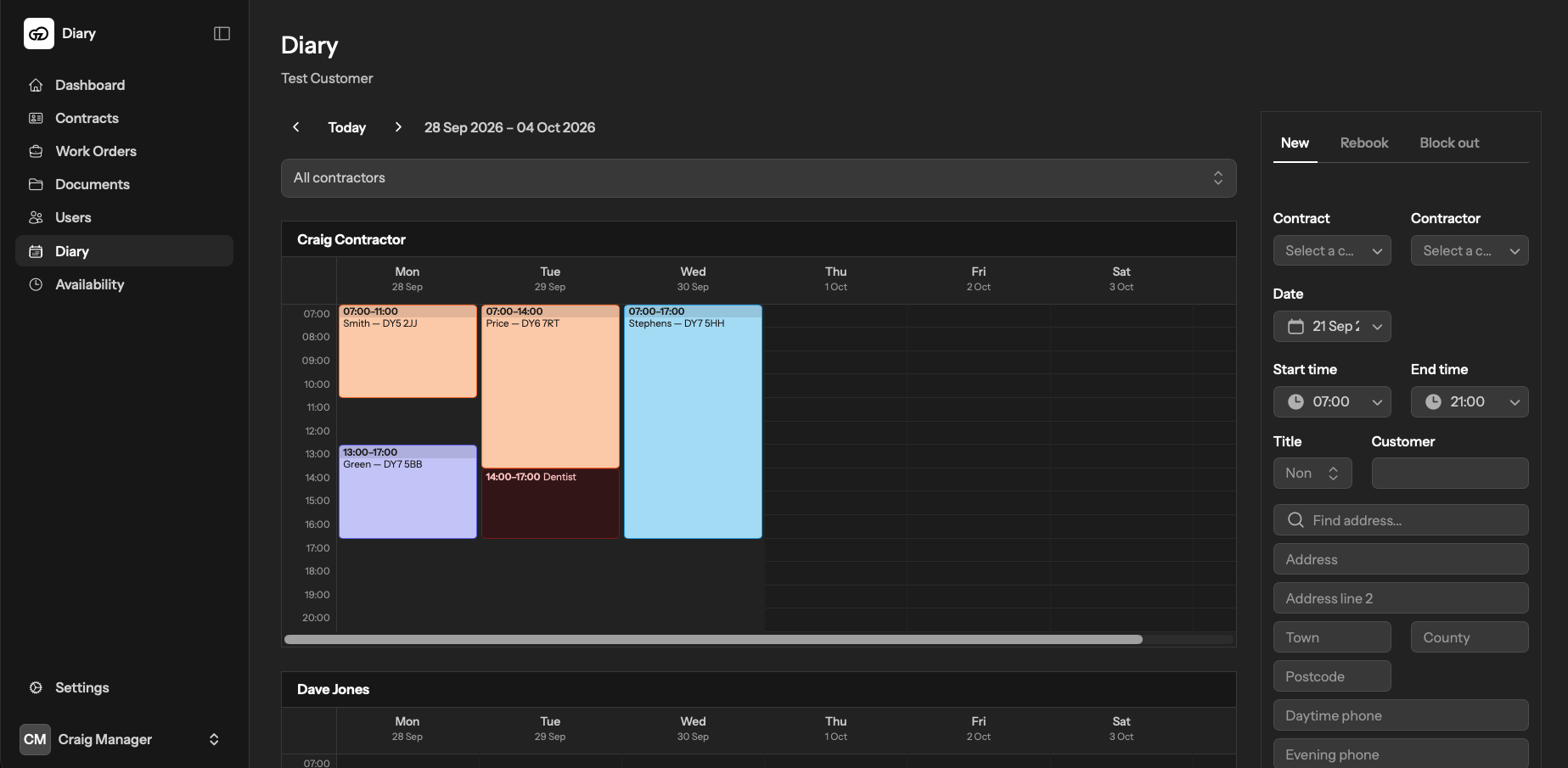Open the Contract select dropdown
The height and width of the screenshot is (768, 1568).
coord(1332,250)
